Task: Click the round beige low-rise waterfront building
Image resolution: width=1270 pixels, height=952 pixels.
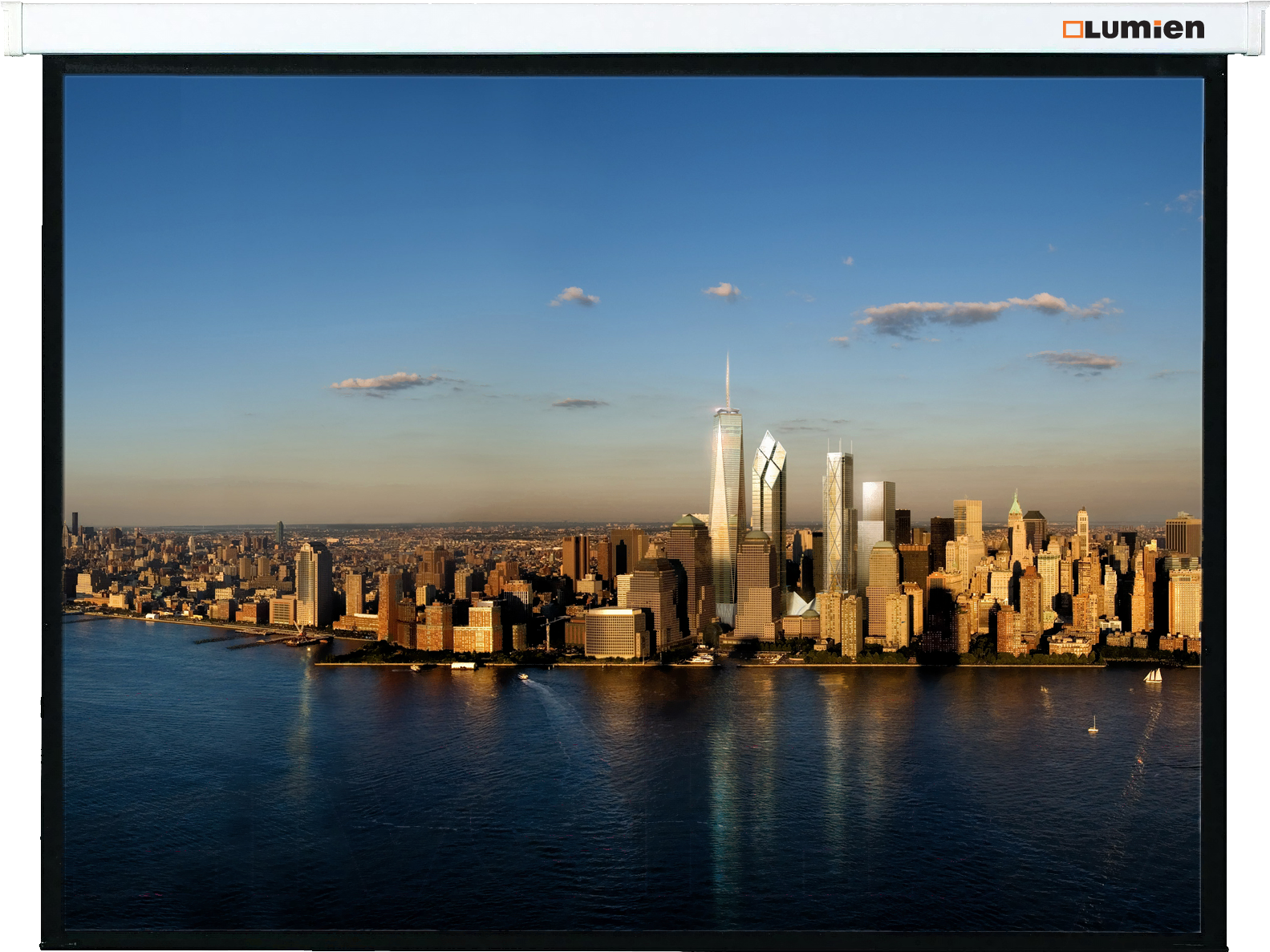Action: 615,632
